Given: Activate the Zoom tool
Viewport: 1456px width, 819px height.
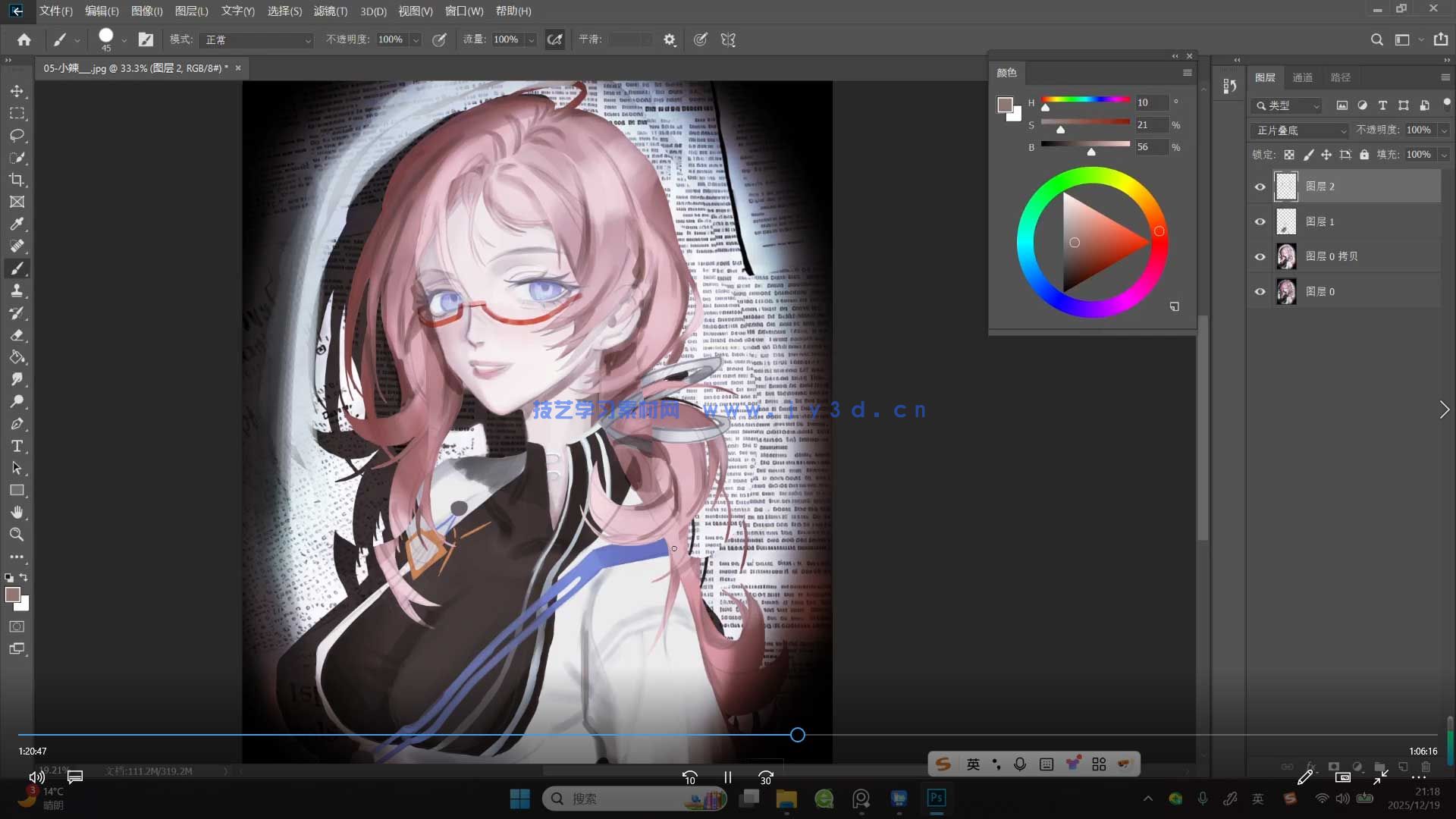Looking at the screenshot, I should click(x=17, y=535).
